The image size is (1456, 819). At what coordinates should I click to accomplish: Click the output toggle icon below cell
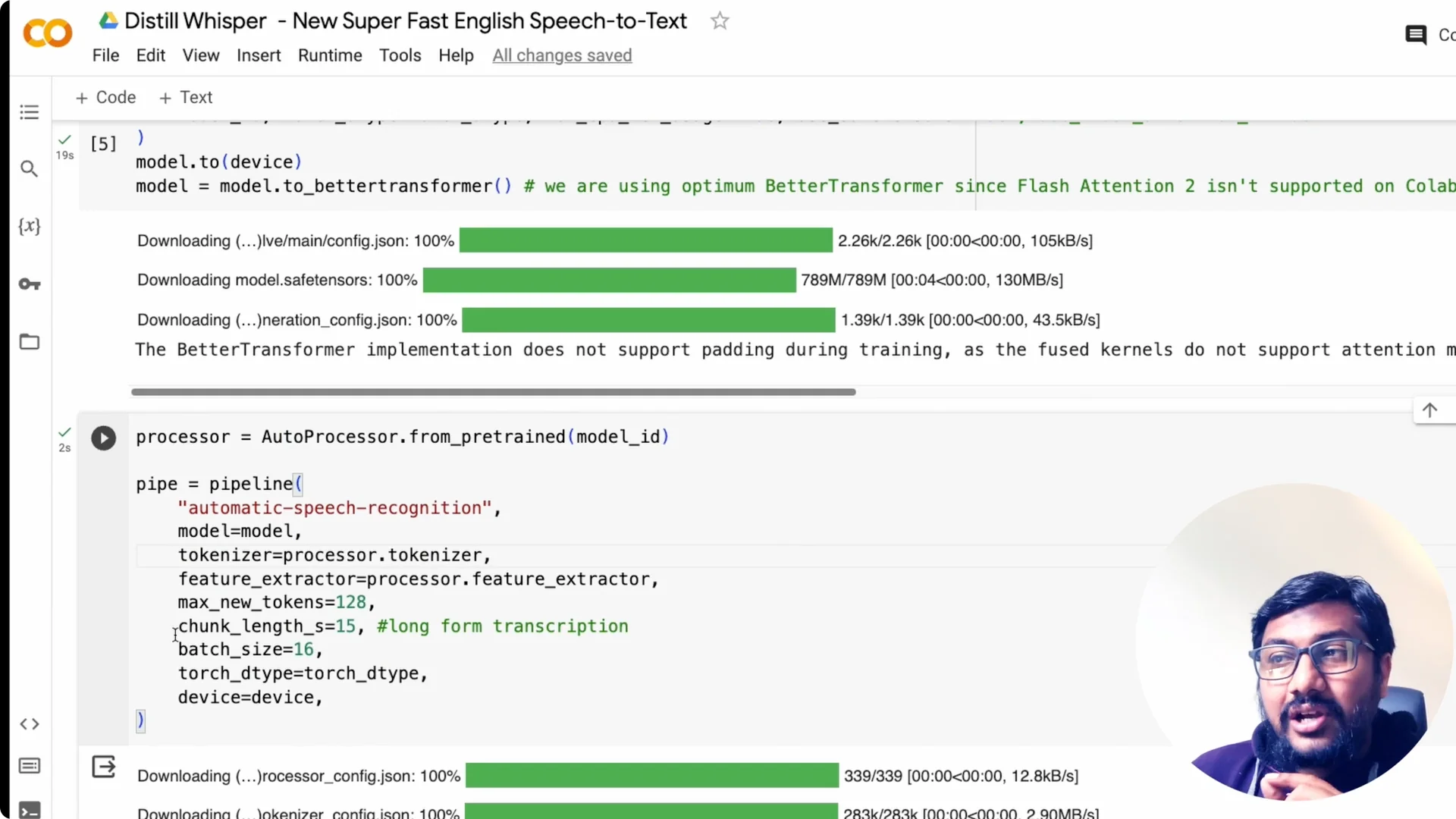coord(103,767)
